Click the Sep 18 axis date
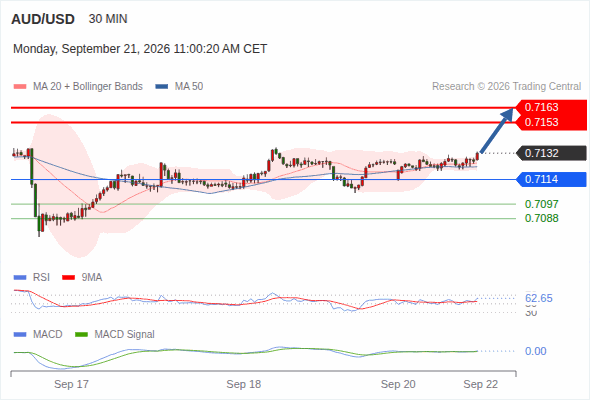590x400 pixels. [x=243, y=384]
